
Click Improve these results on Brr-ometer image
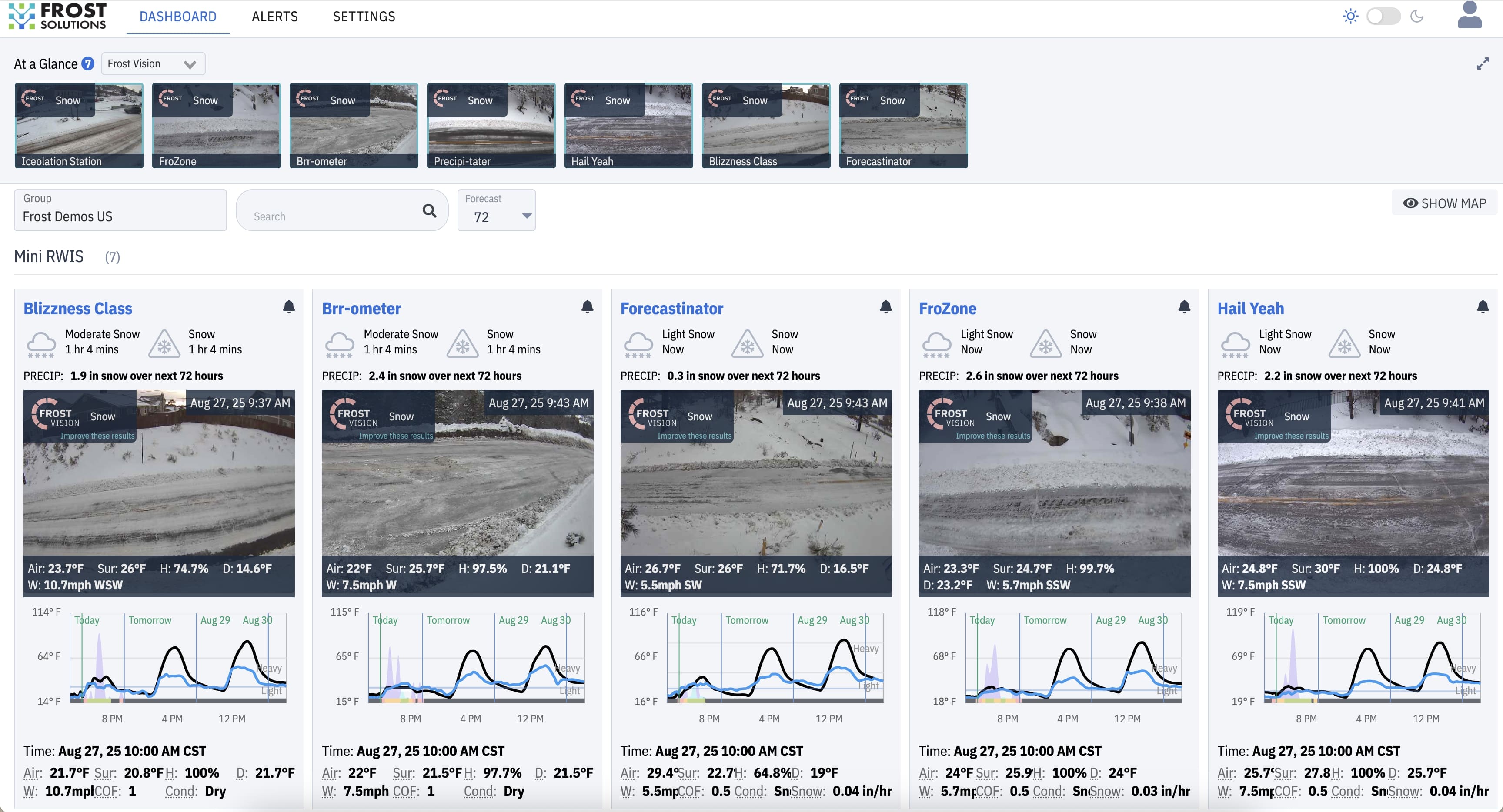click(396, 436)
